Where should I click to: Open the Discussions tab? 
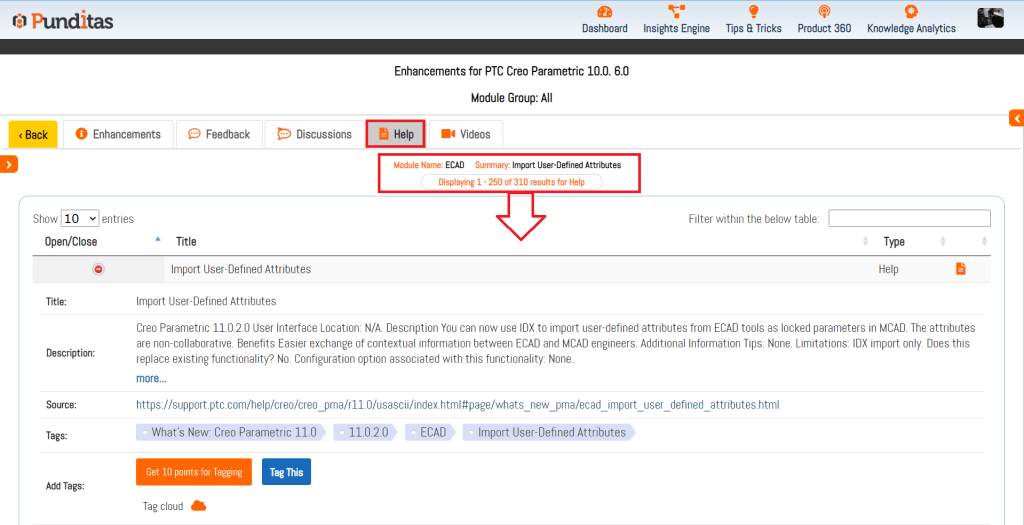point(314,134)
